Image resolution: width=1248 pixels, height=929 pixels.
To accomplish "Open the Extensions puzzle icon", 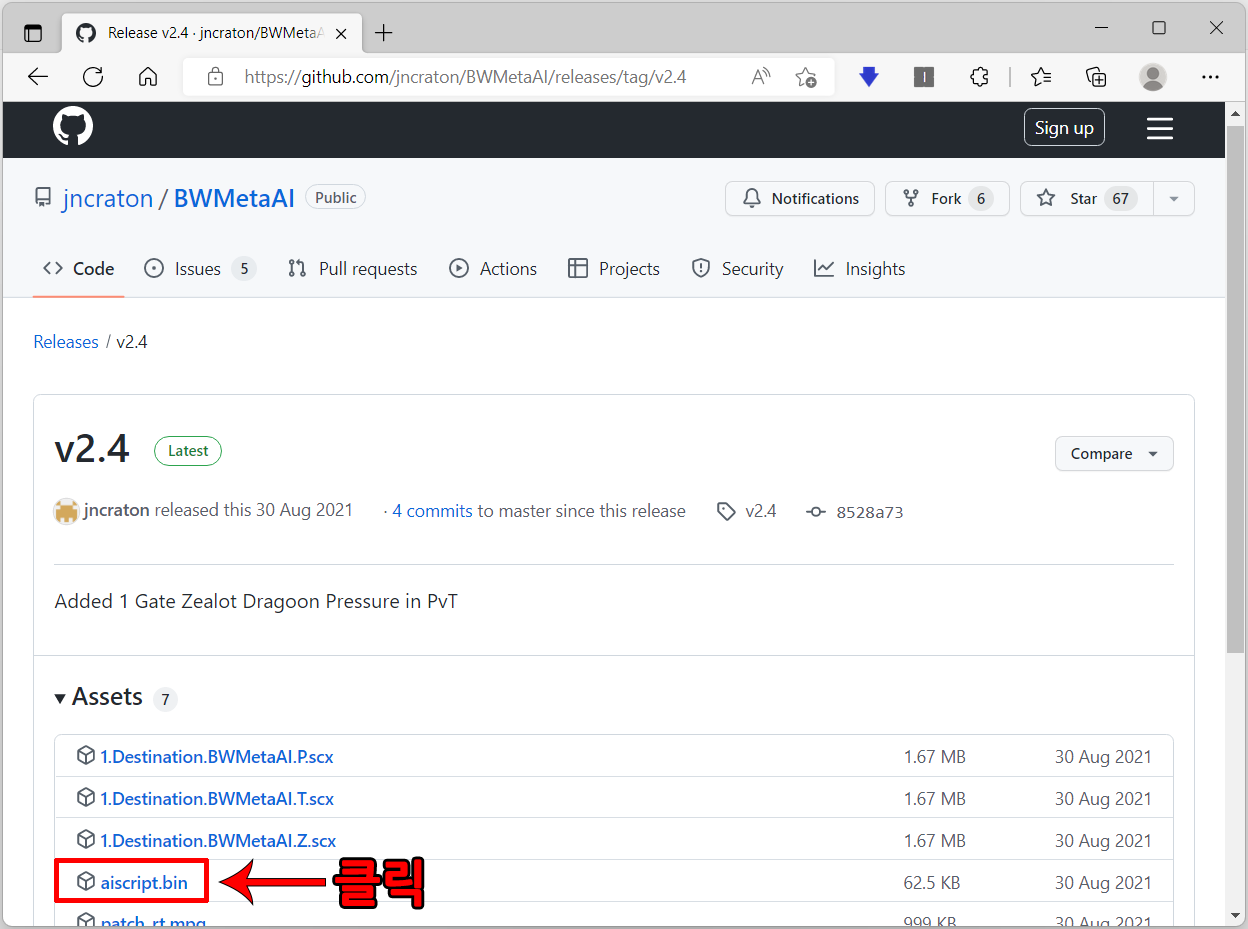I will point(980,77).
